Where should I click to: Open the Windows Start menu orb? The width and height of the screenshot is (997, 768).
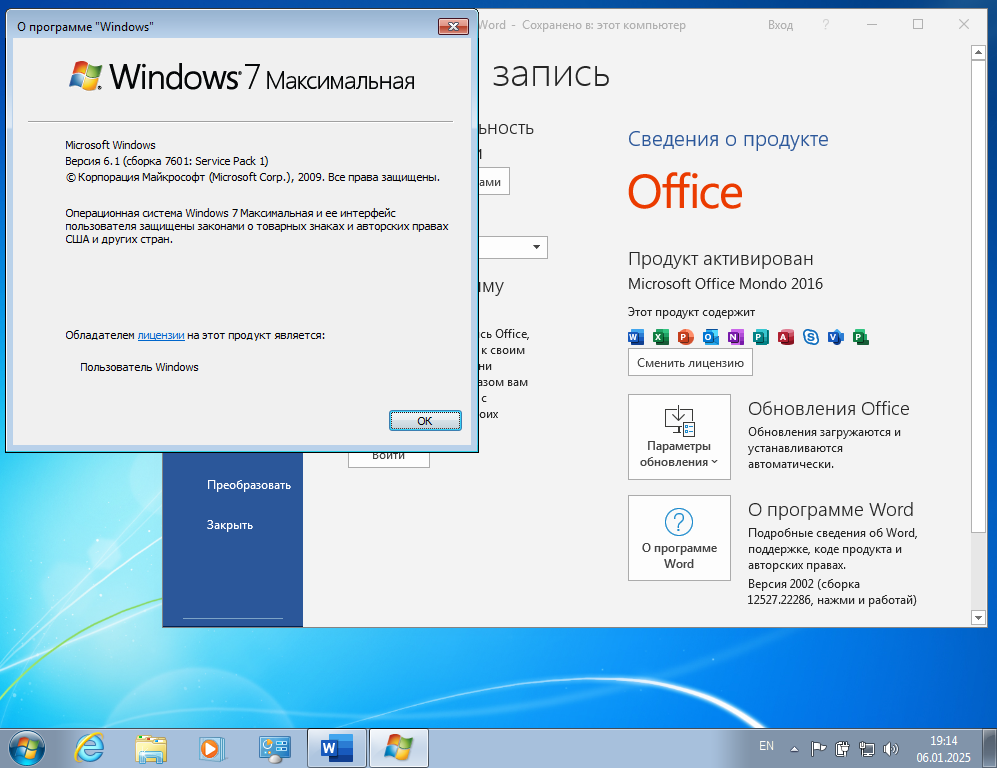point(27,748)
